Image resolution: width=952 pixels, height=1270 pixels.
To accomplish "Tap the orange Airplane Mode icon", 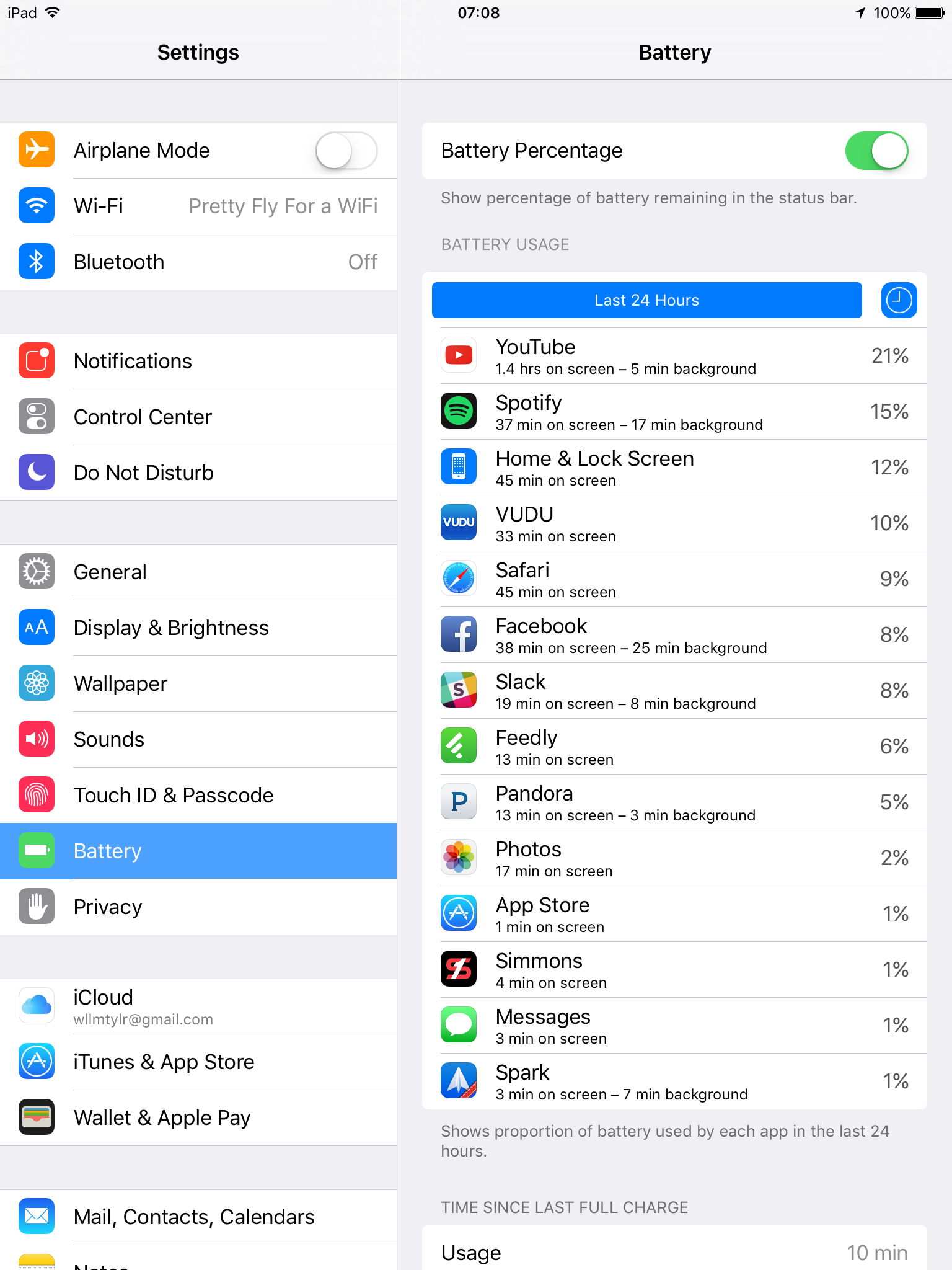I will 37,150.
